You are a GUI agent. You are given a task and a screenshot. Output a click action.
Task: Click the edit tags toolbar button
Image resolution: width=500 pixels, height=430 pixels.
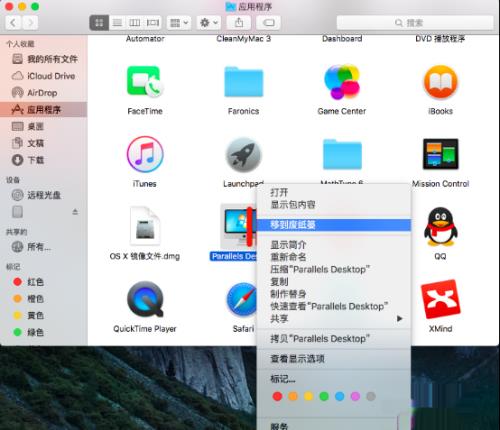[268, 23]
